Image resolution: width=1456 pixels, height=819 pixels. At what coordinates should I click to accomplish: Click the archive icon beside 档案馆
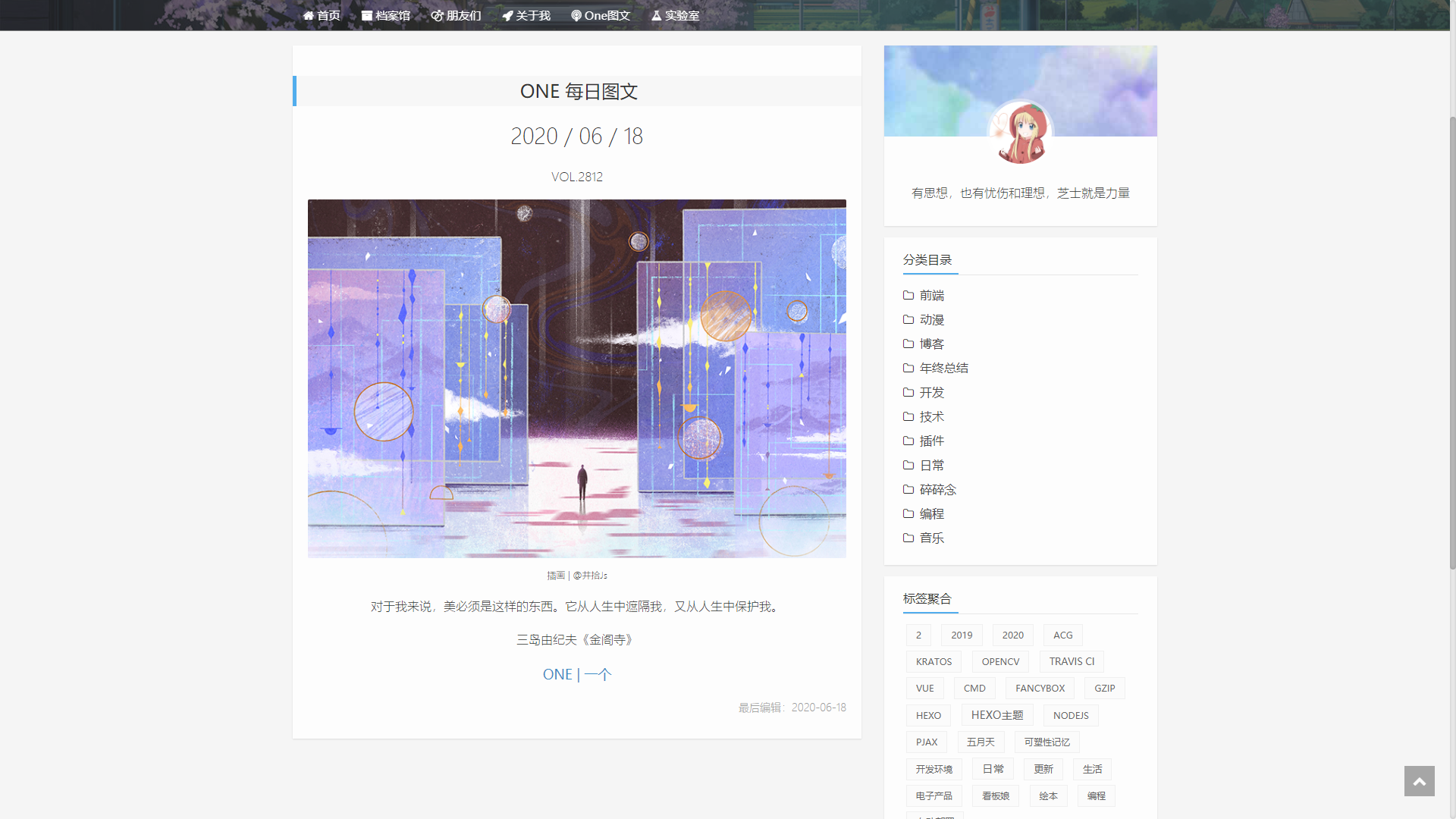366,15
